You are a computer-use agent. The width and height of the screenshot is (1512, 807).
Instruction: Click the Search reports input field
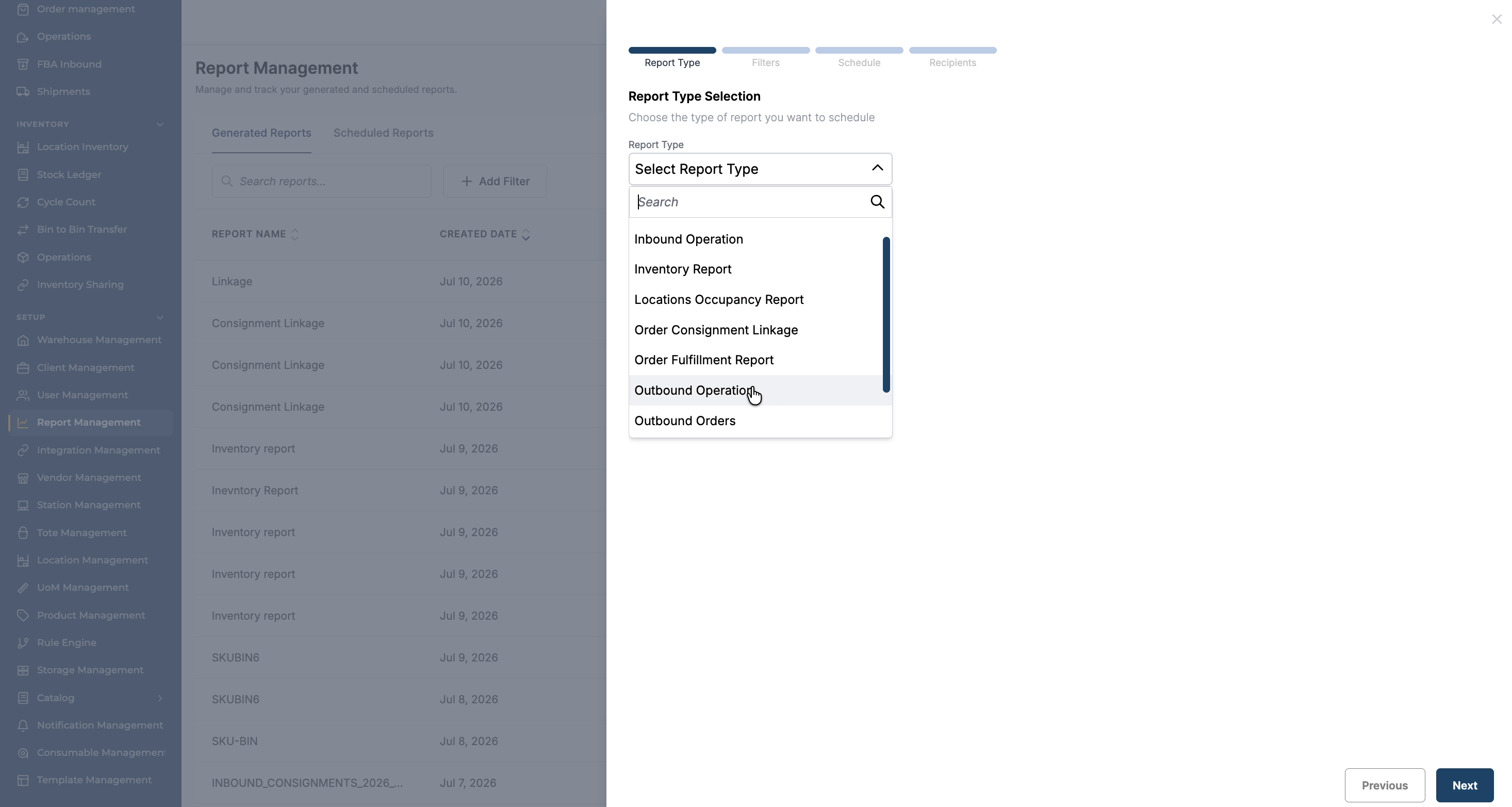[x=322, y=182]
